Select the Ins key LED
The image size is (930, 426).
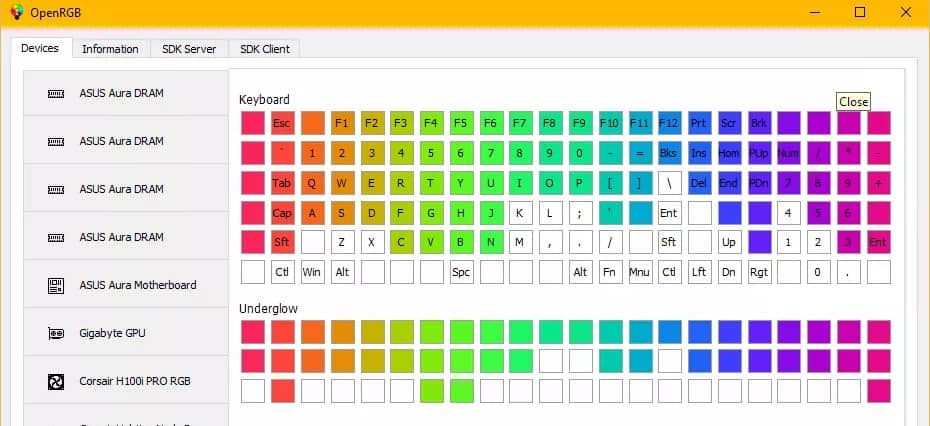tap(700, 152)
